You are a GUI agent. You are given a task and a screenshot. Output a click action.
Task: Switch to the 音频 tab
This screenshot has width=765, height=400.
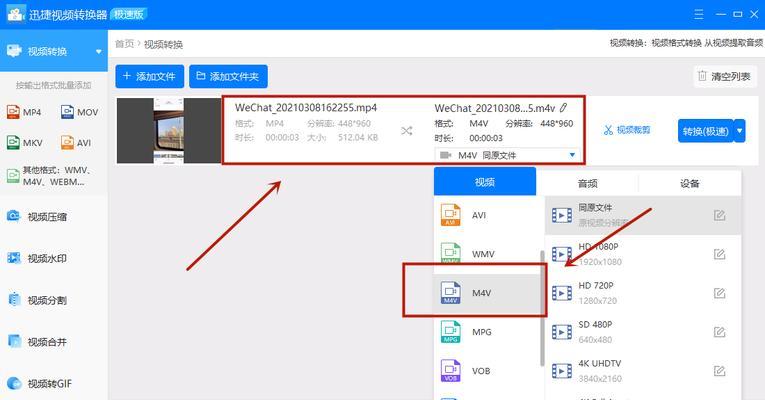click(x=587, y=183)
